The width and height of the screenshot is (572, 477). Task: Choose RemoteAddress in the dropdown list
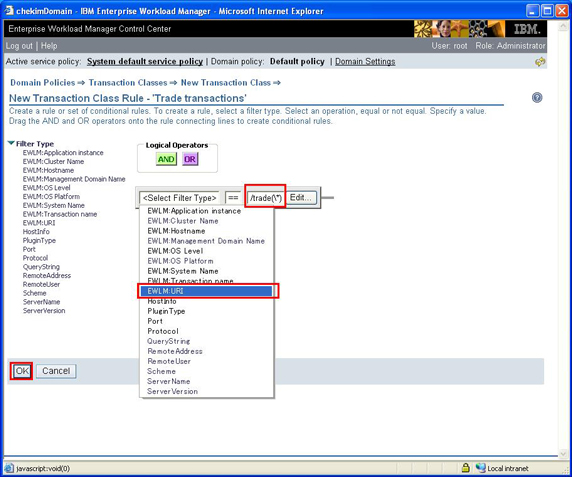click(206, 351)
